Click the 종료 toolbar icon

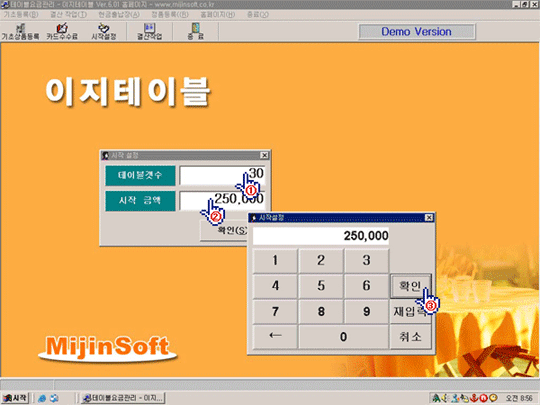pos(195,31)
